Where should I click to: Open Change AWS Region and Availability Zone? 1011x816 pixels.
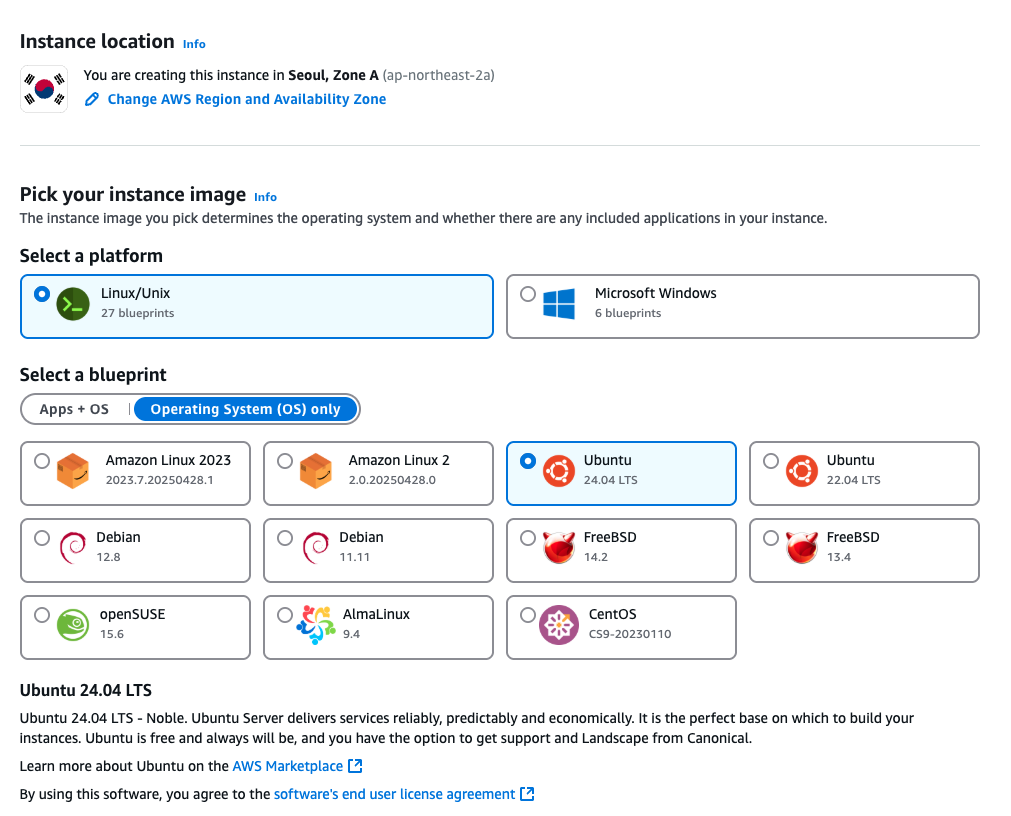[247, 99]
